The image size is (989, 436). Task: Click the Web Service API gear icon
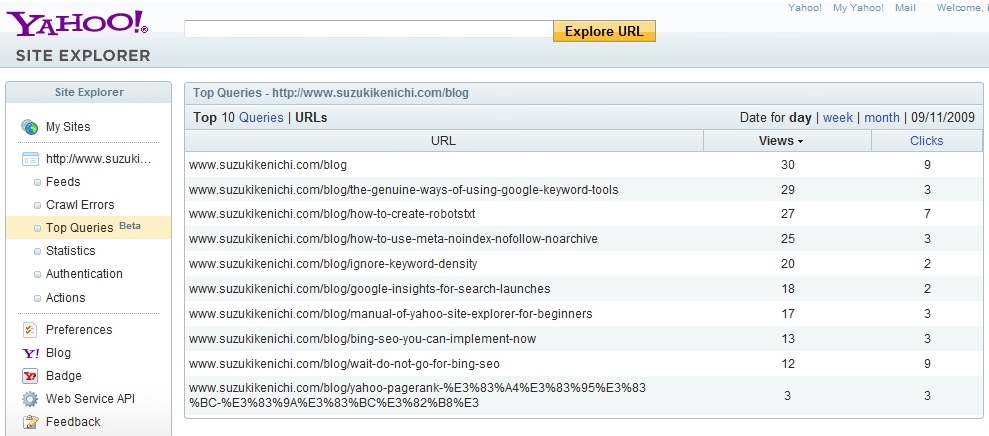pyautogui.click(x=30, y=399)
